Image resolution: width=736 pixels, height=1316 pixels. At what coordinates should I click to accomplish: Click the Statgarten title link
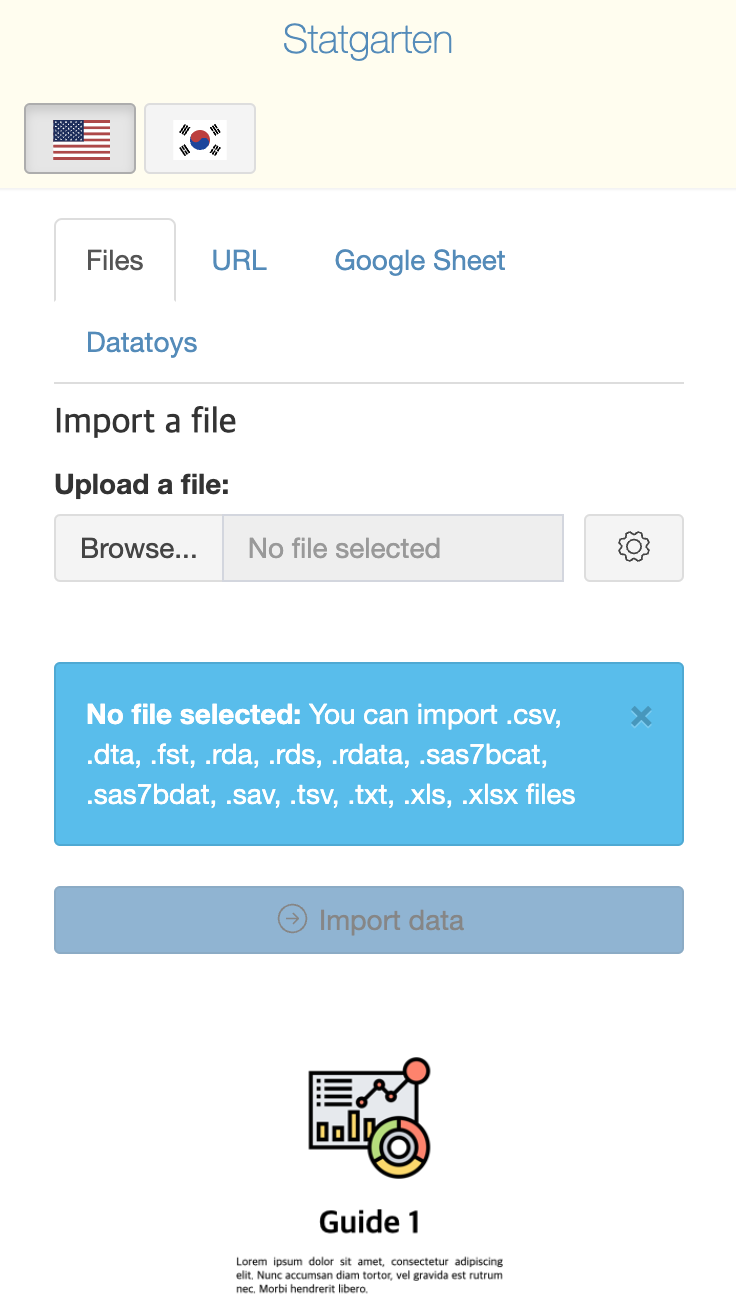(368, 40)
